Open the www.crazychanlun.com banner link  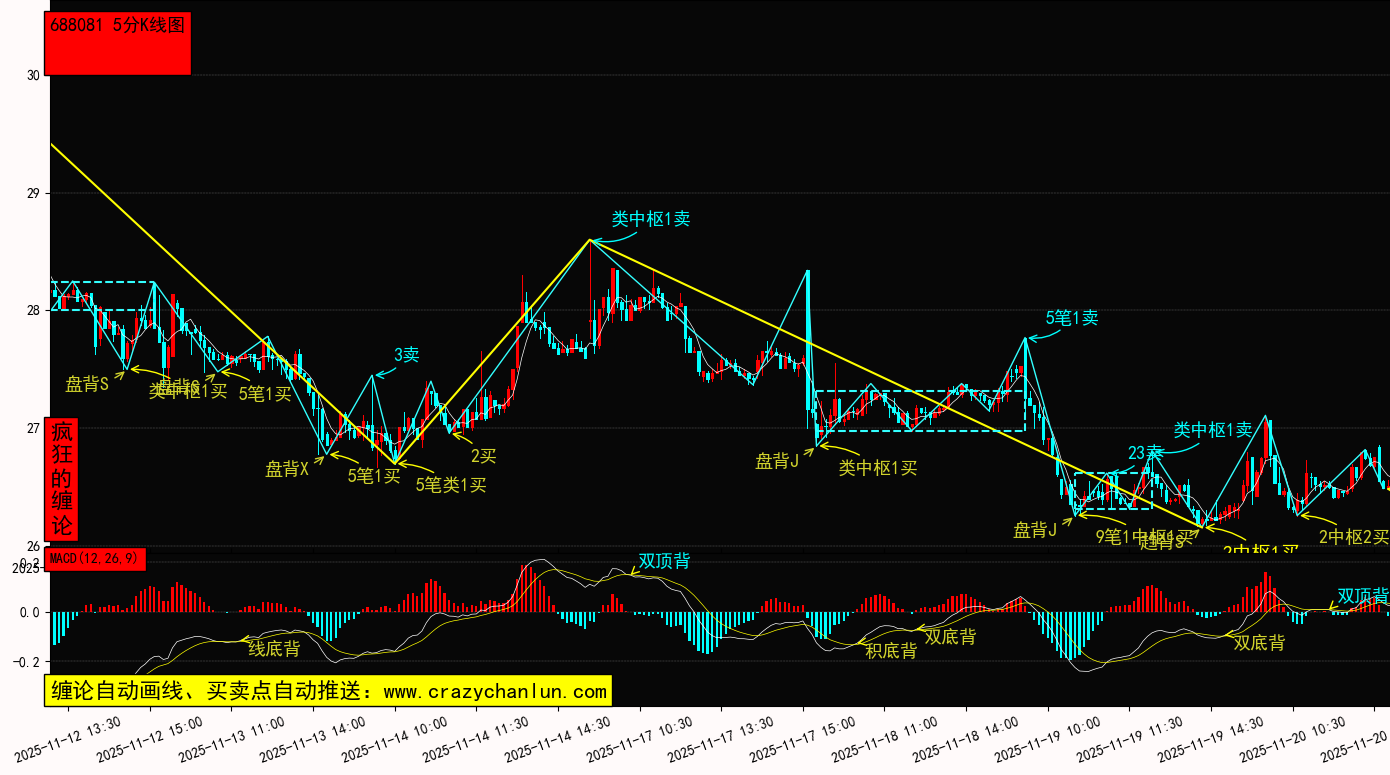[x=327, y=691]
